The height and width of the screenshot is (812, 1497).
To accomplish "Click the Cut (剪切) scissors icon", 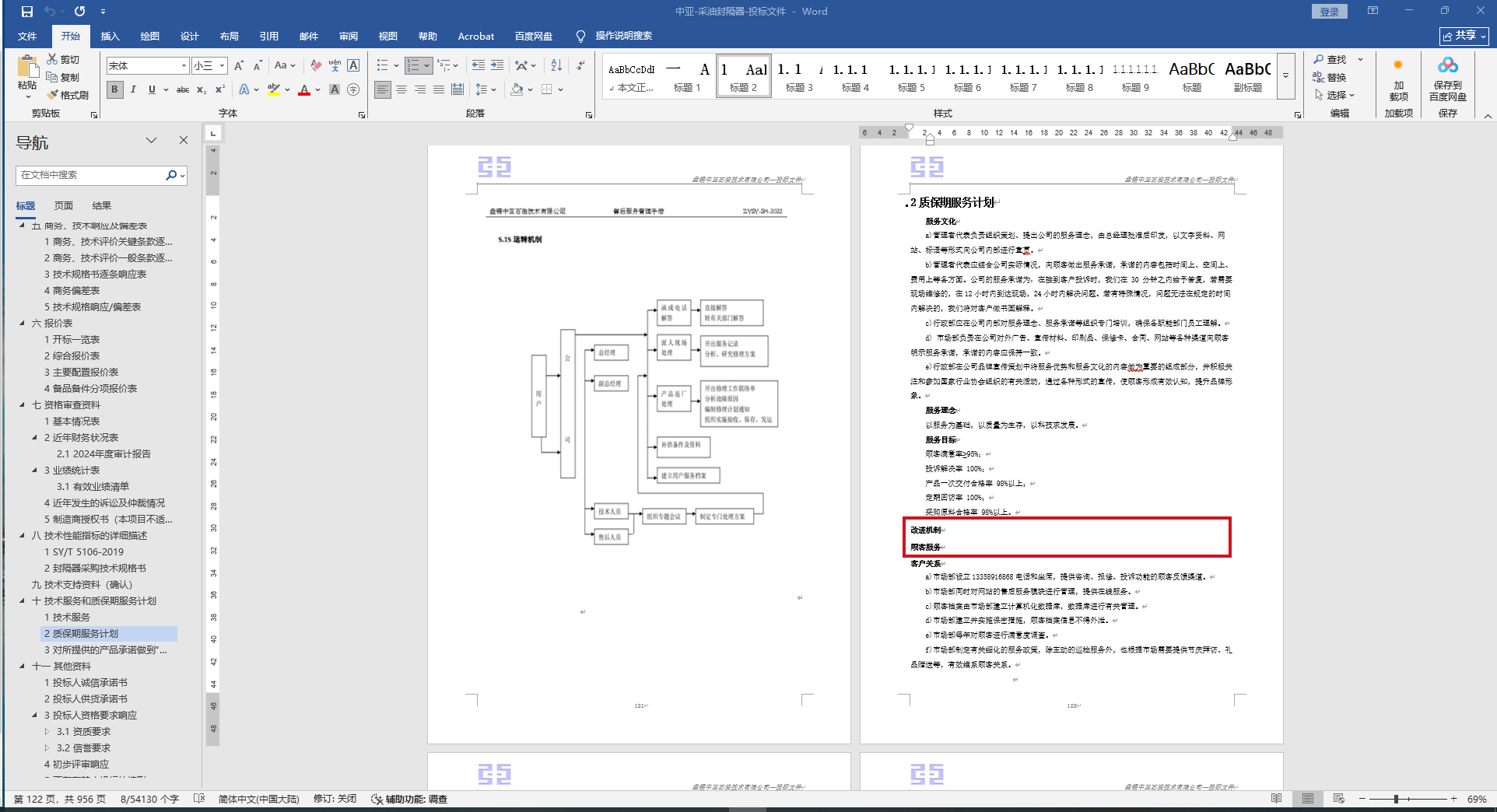I will [x=52, y=59].
